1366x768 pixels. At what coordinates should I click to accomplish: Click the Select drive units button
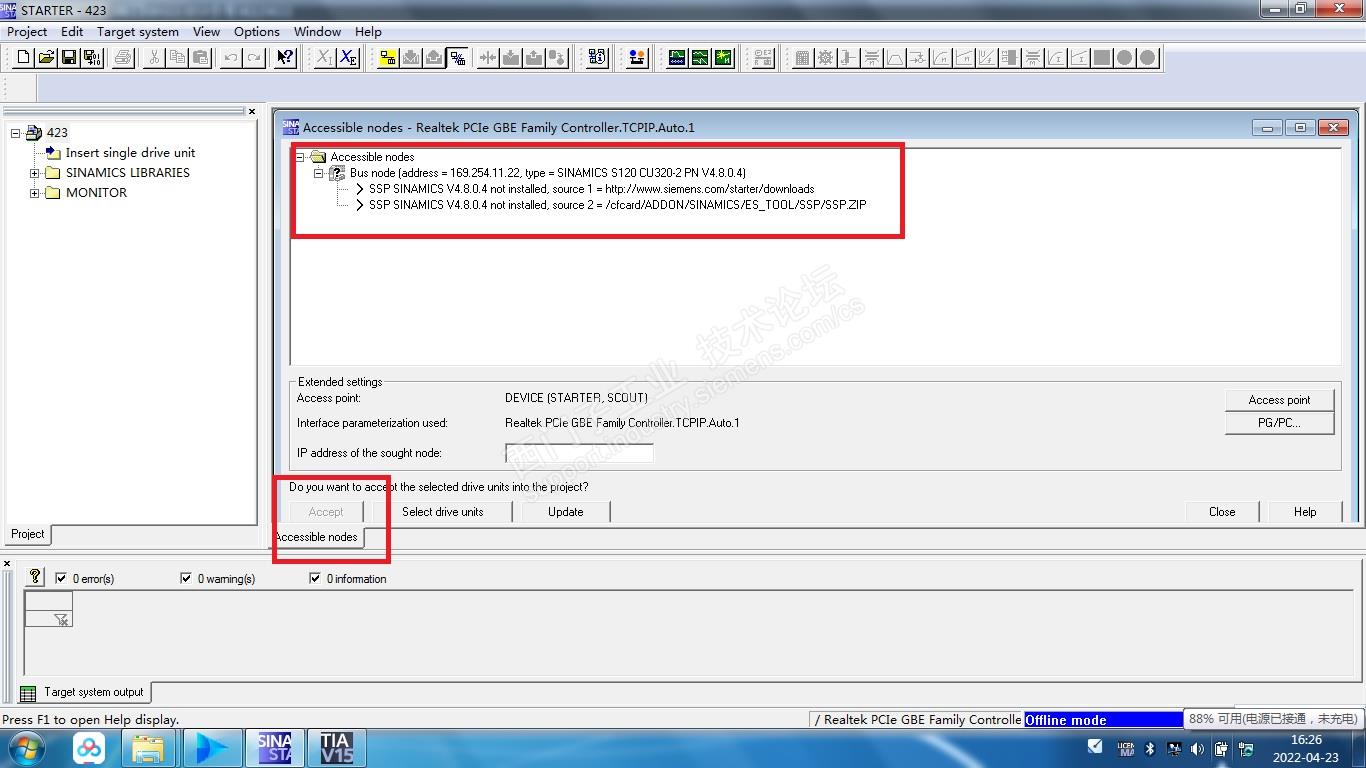(442, 512)
